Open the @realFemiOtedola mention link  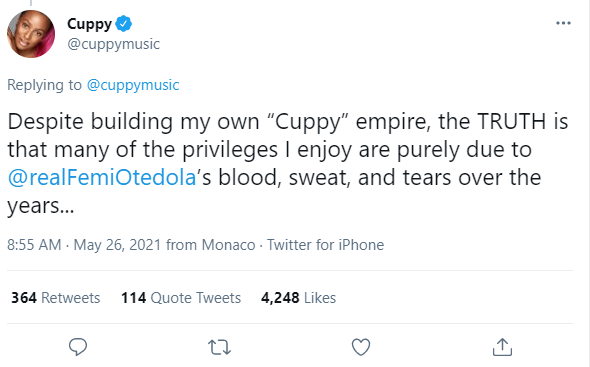102,177
